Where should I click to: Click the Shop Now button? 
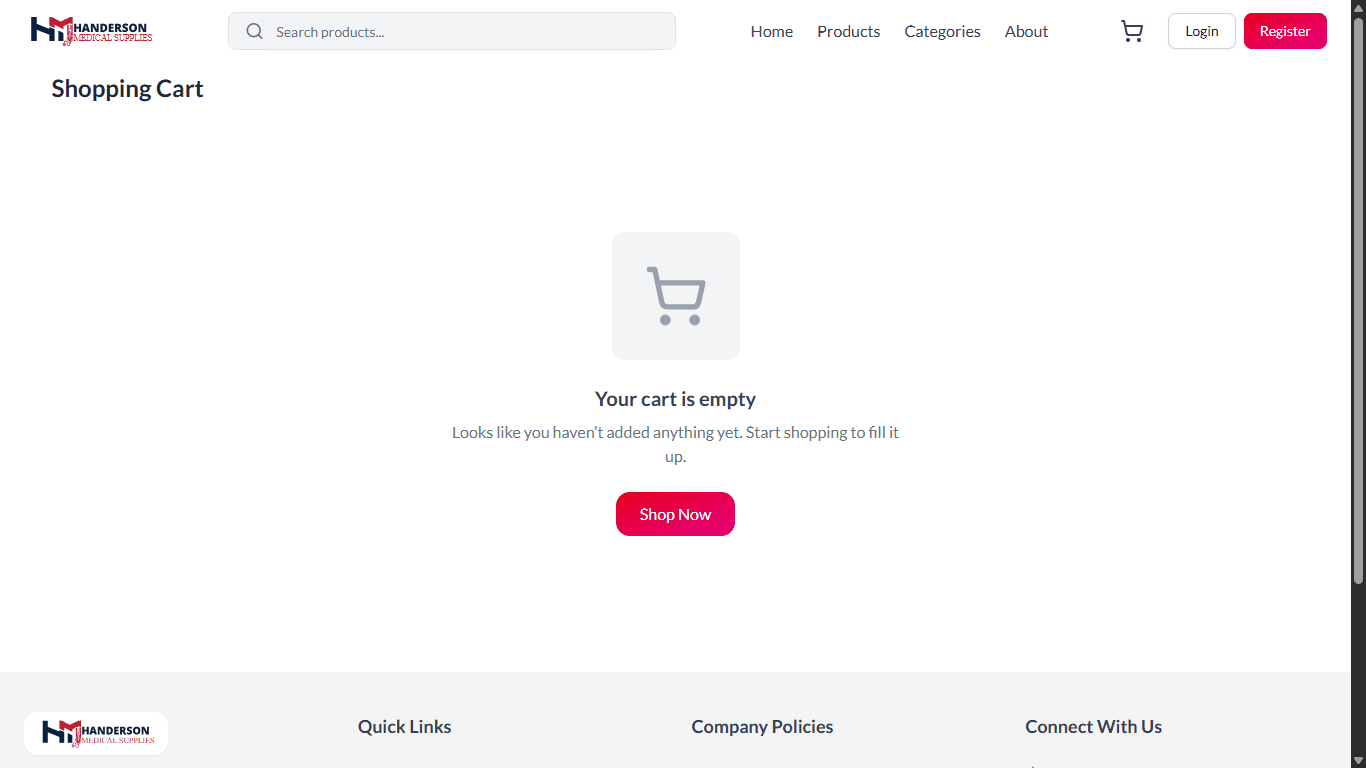pos(675,514)
